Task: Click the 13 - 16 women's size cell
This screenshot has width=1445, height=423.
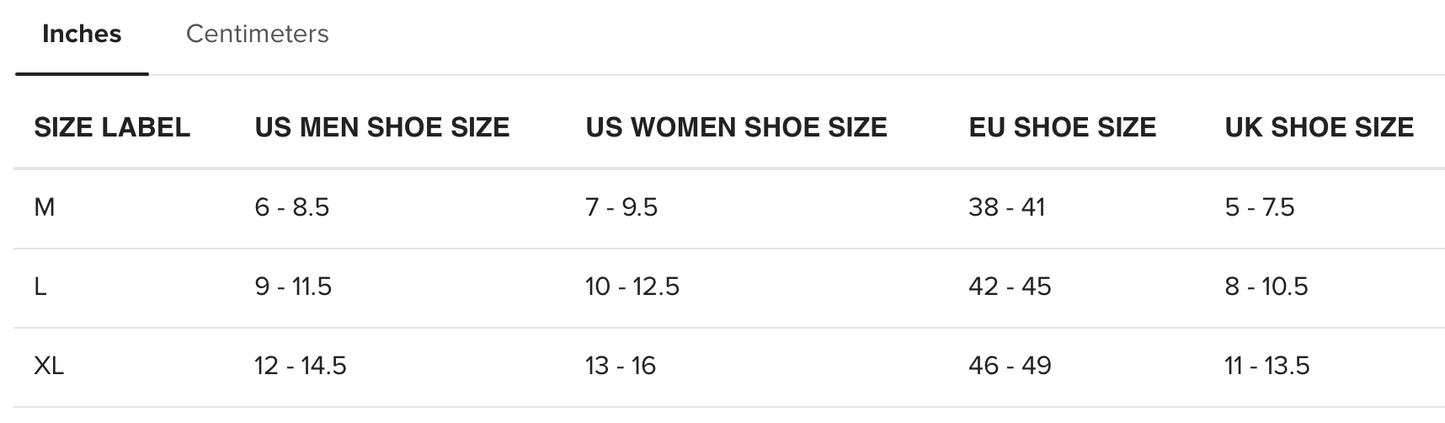Action: (620, 366)
